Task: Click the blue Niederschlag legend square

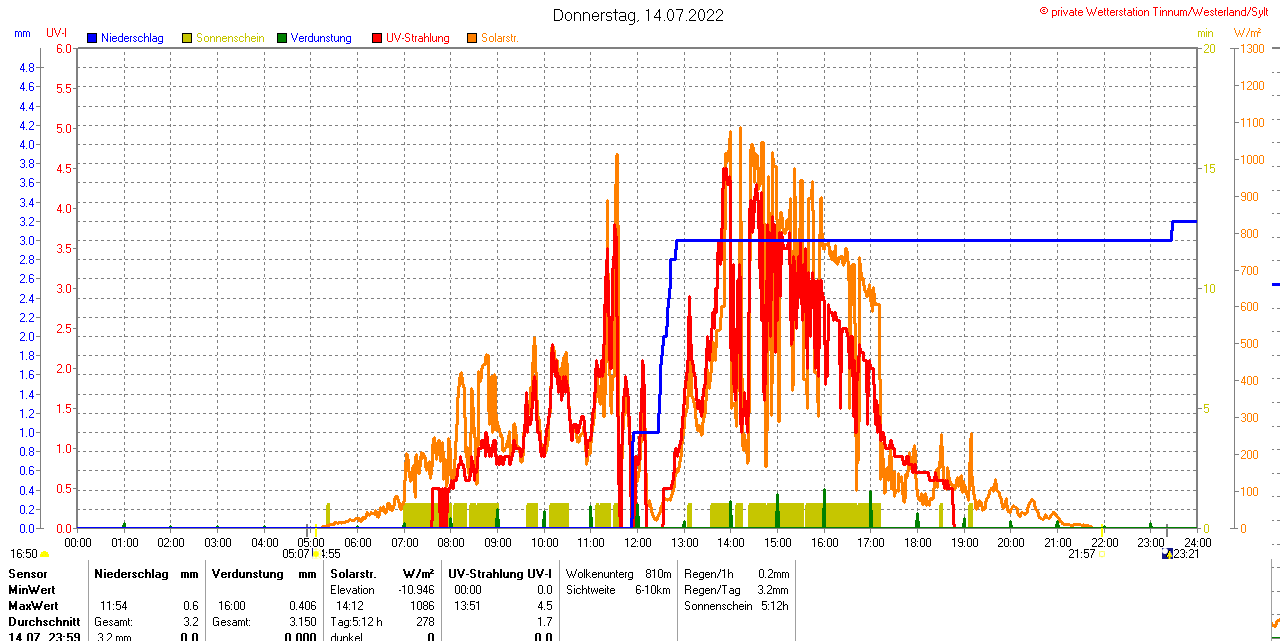Action: click(x=93, y=38)
